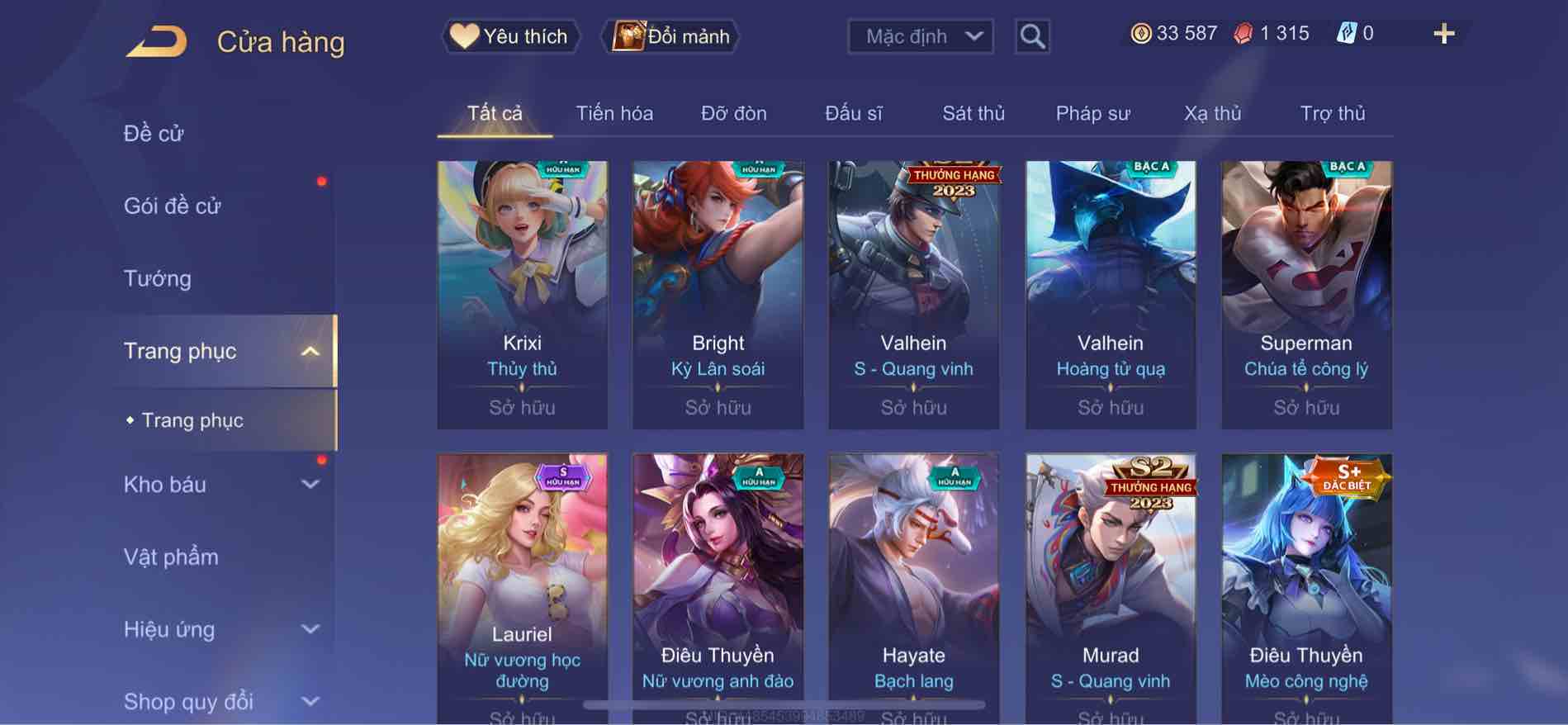Open Tướng in the sidebar

coord(158,278)
